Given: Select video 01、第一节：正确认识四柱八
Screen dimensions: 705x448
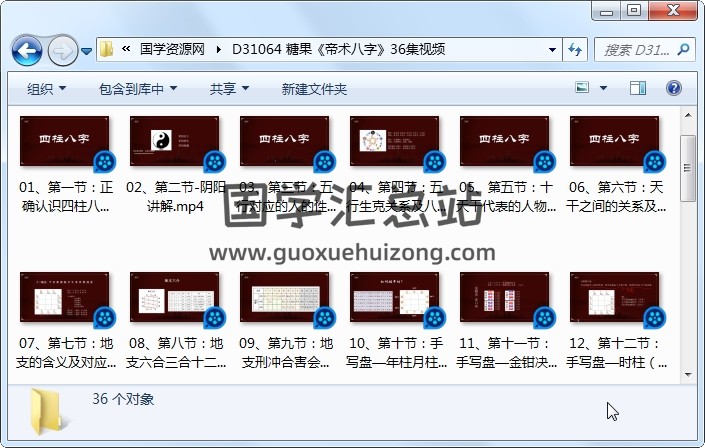Looking at the screenshot, I should pos(66,164).
